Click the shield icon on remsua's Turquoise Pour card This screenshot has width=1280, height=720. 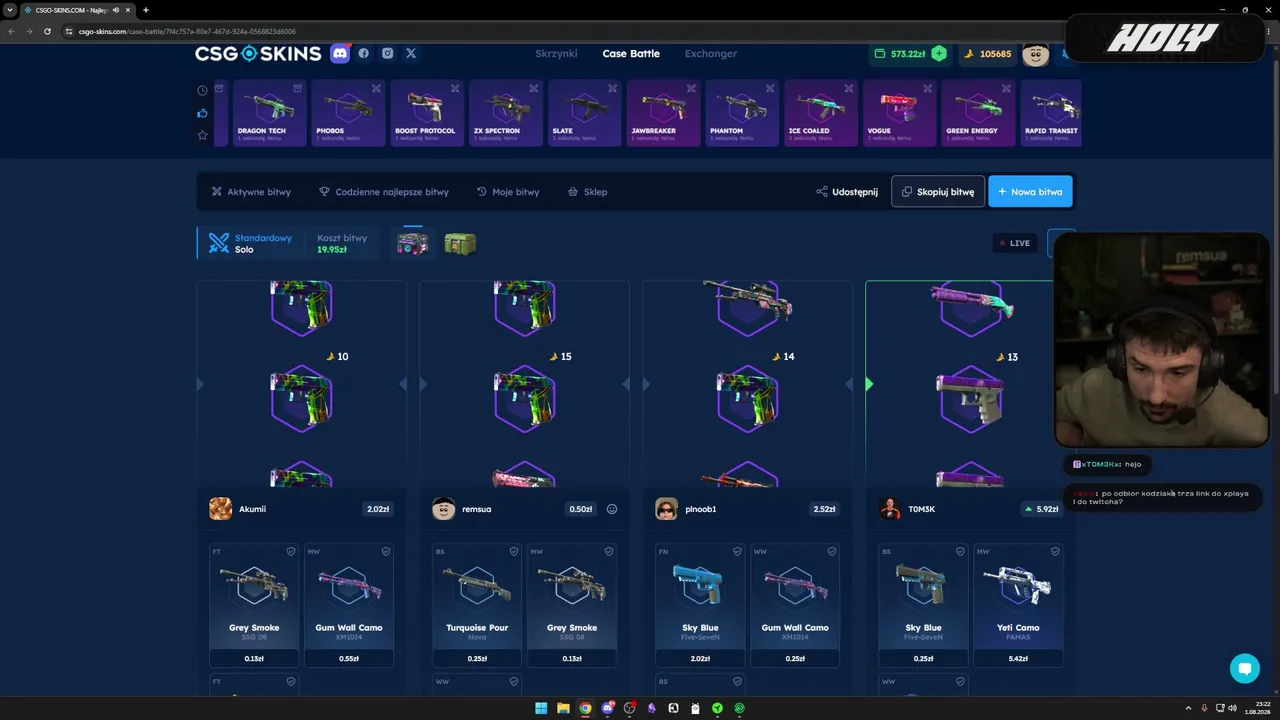coord(514,551)
